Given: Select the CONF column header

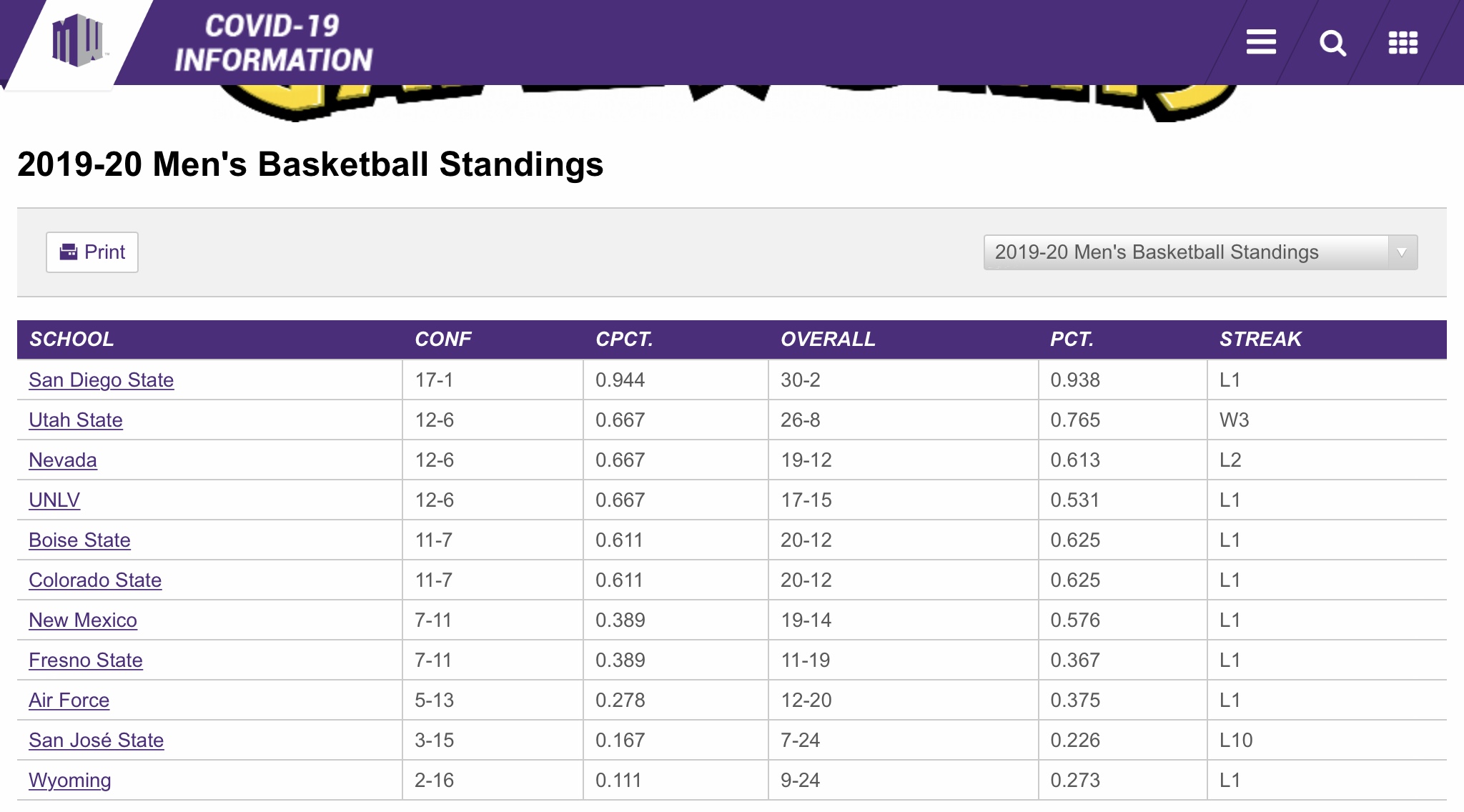Looking at the screenshot, I should 443,339.
